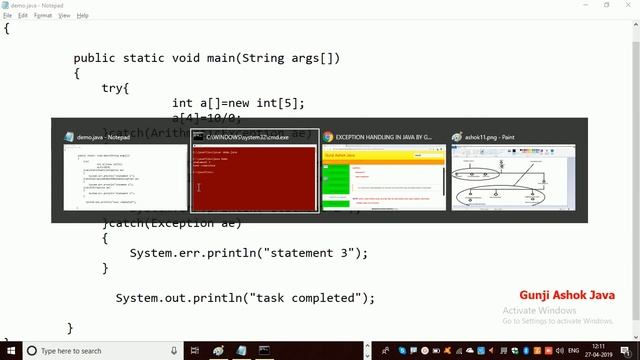
Task: Open the OneDrive cloud tray icon
Action: pyautogui.click(x=469, y=351)
